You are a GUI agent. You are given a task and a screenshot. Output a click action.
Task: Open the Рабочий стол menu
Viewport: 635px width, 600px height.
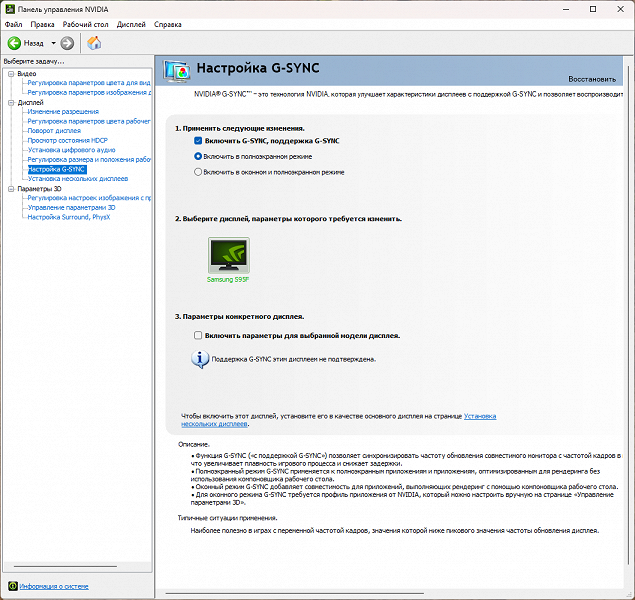85,24
